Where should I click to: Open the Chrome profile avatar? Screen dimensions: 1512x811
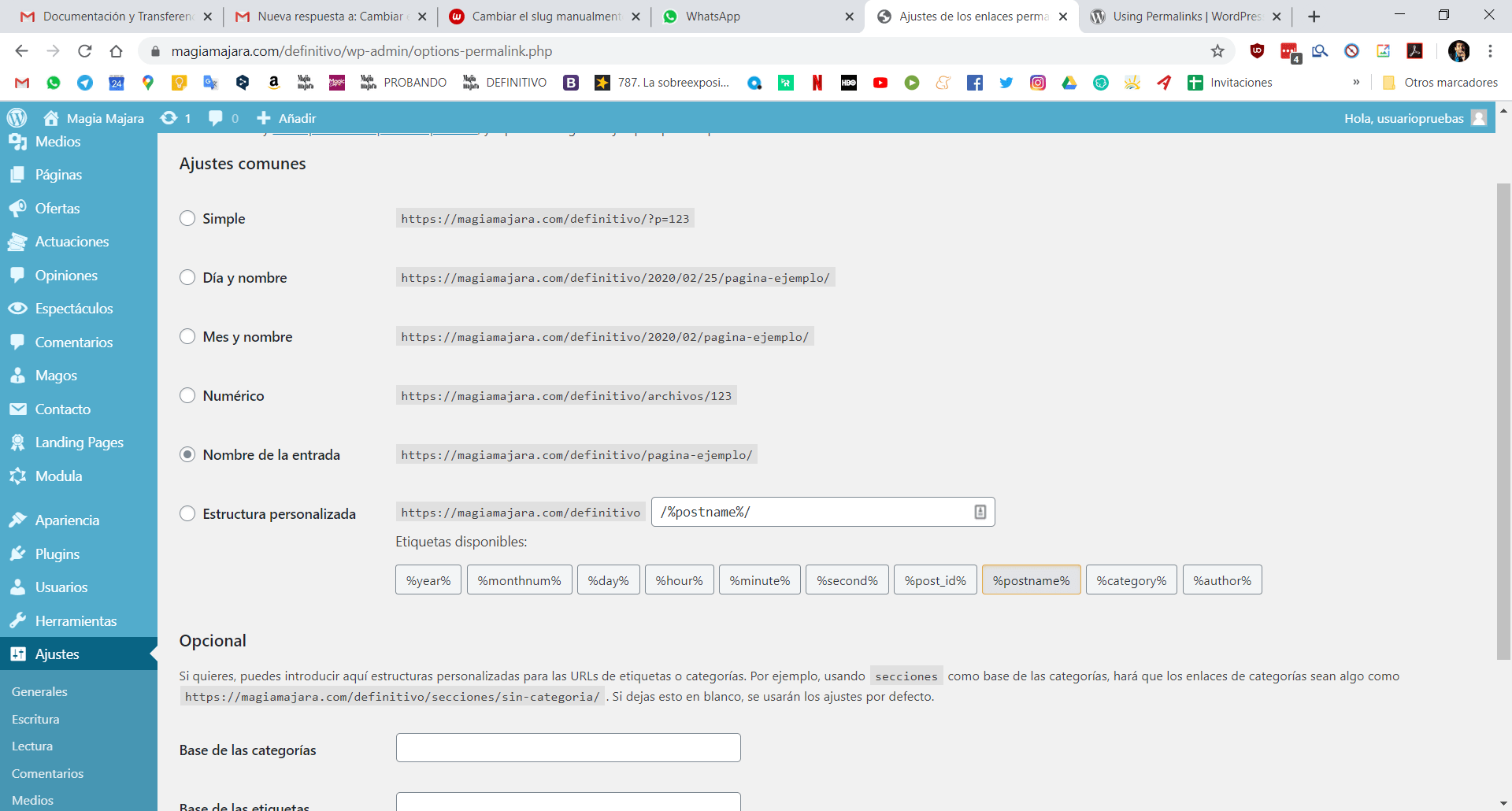click(1459, 51)
